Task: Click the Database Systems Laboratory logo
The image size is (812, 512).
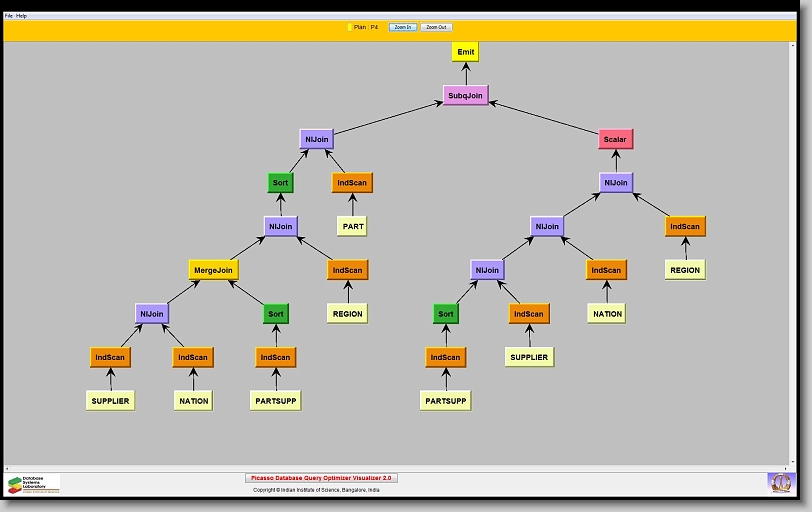Action: pyautogui.click(x=33, y=484)
